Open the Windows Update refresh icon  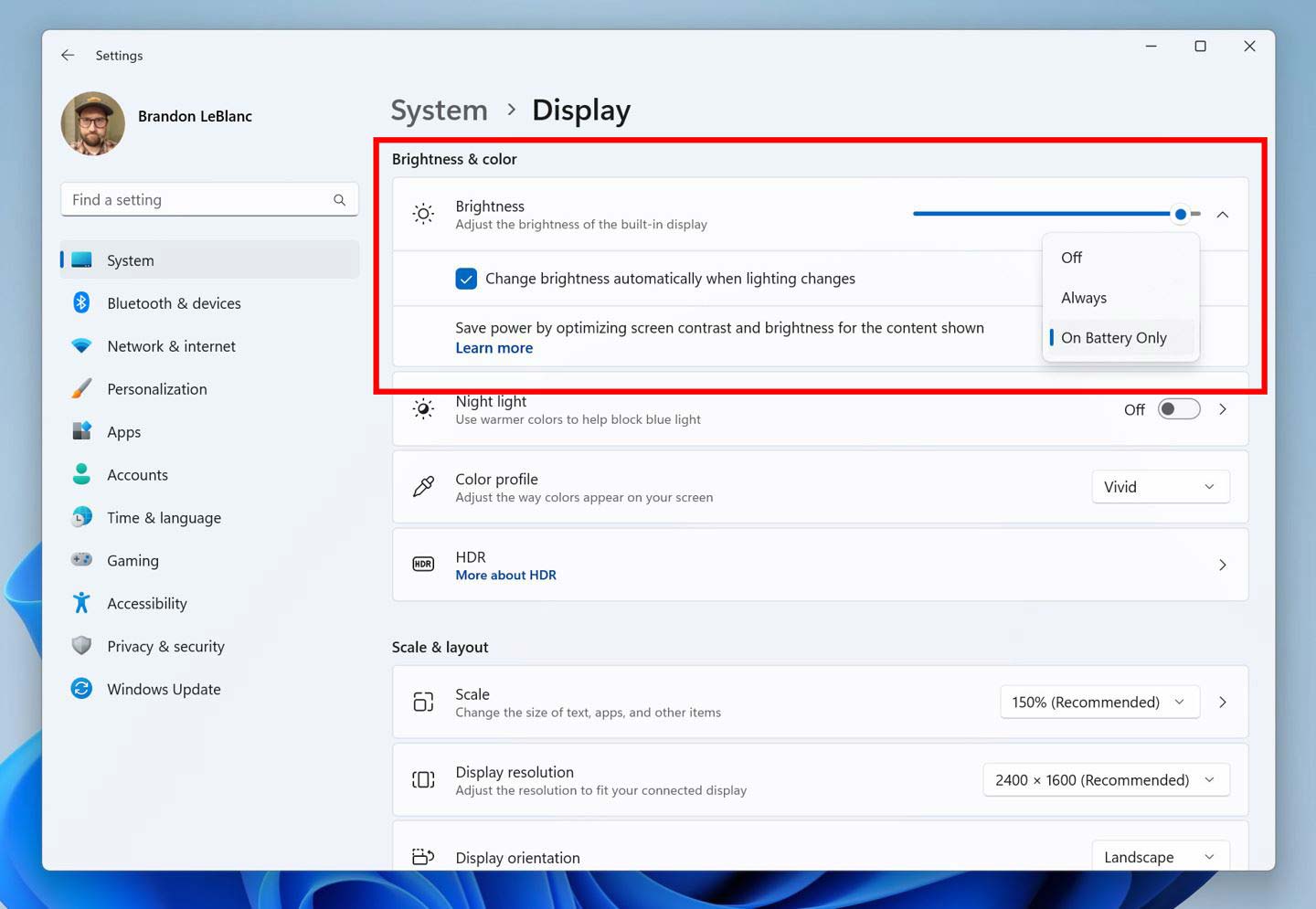tap(81, 689)
